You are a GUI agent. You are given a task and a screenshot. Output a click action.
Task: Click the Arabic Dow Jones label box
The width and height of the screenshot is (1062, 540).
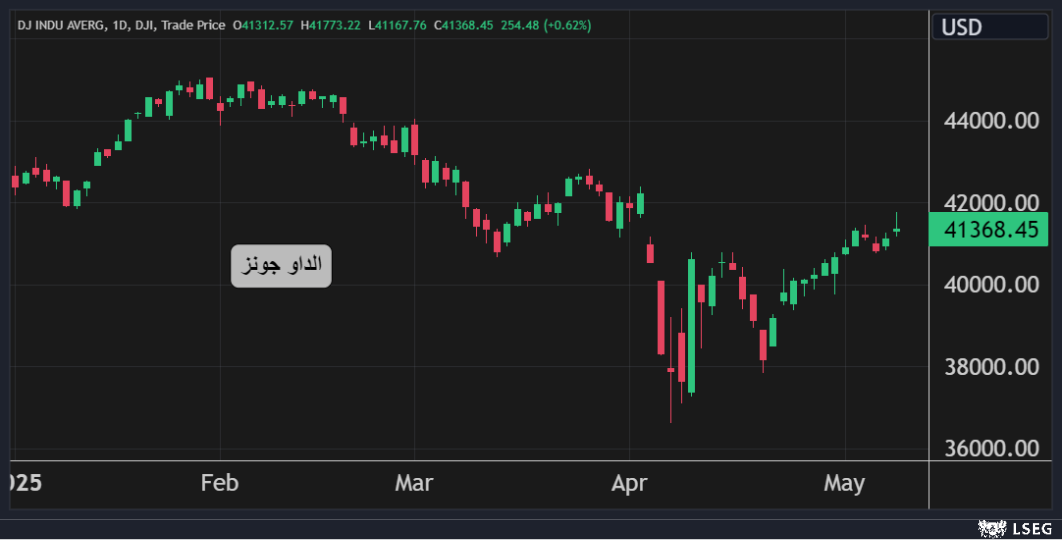click(x=281, y=266)
